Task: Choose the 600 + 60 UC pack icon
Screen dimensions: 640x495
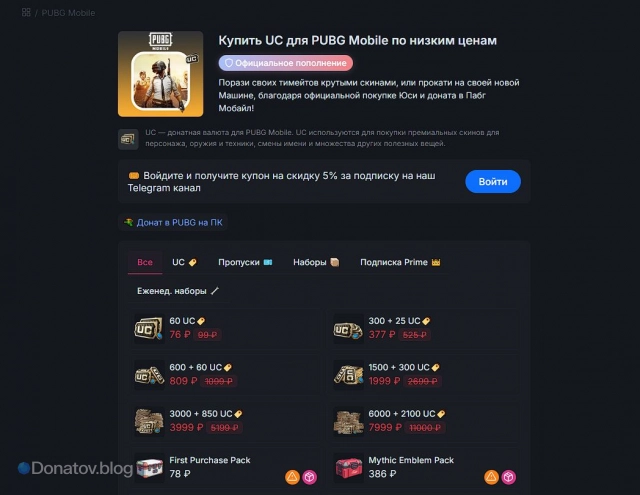Action: click(149, 375)
